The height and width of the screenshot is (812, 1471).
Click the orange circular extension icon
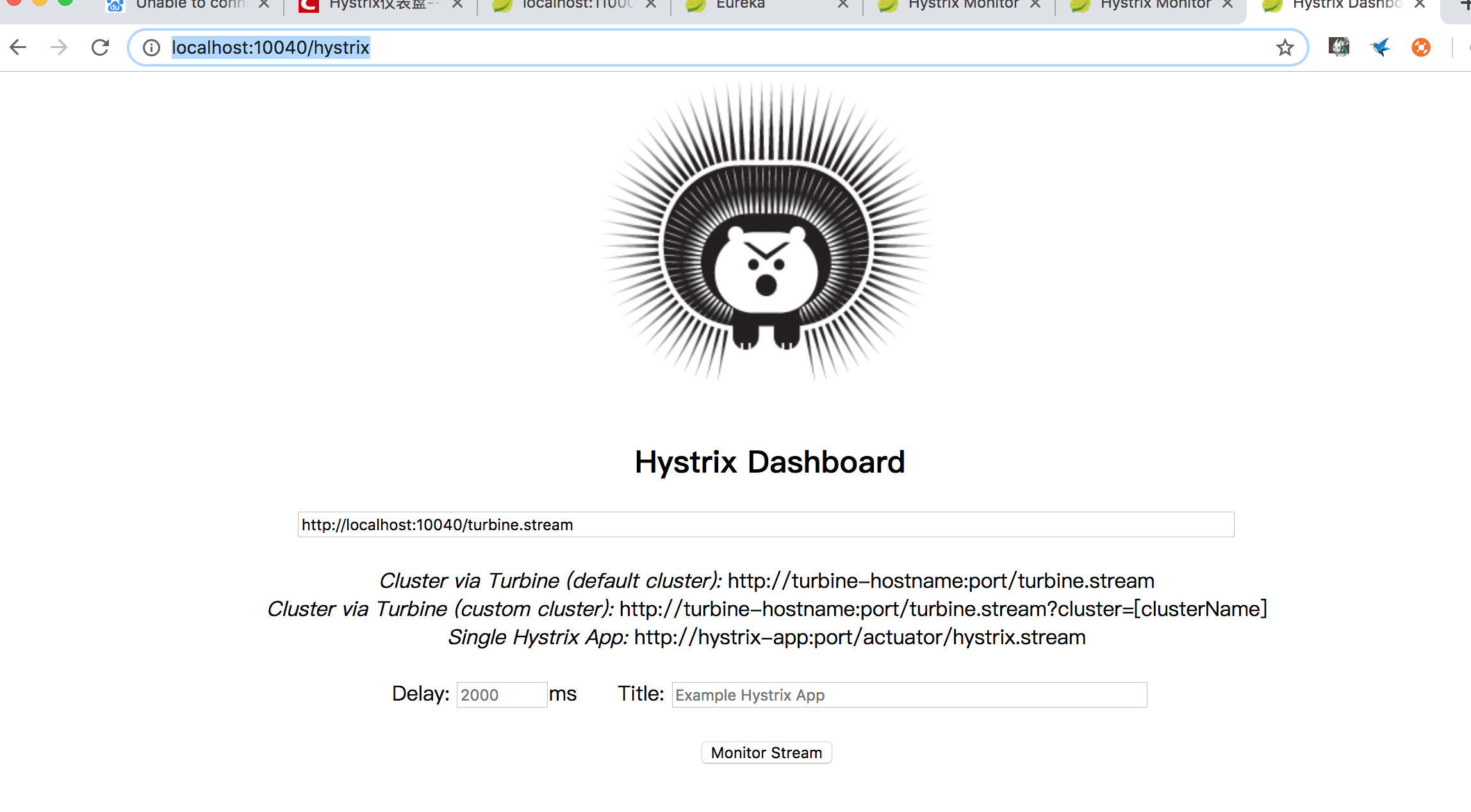tap(1421, 47)
